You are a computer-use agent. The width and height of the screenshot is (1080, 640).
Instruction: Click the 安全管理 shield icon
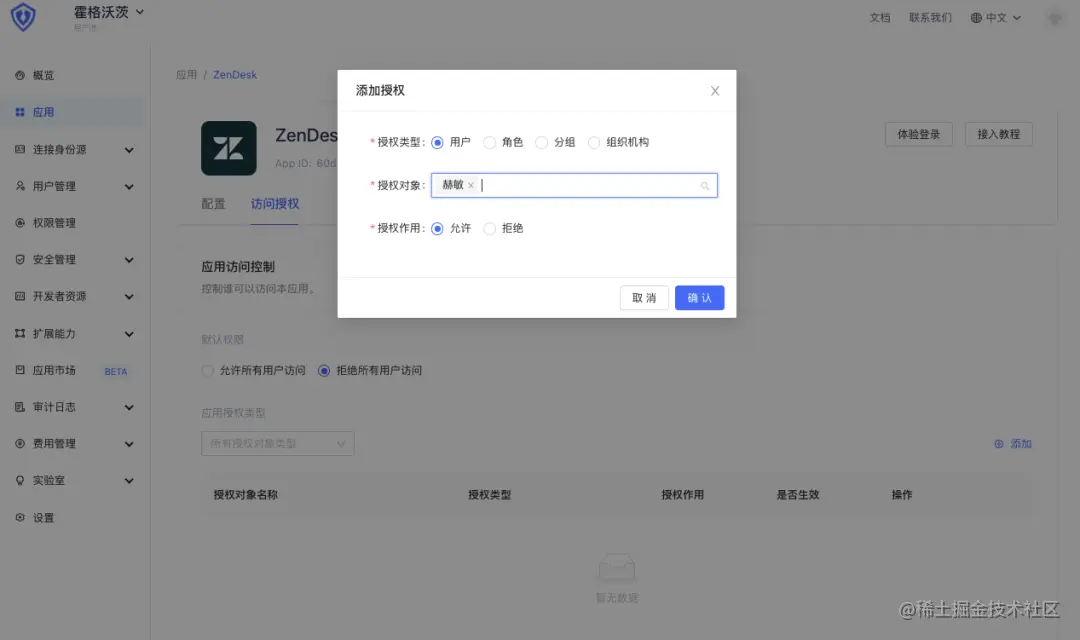[20, 260]
